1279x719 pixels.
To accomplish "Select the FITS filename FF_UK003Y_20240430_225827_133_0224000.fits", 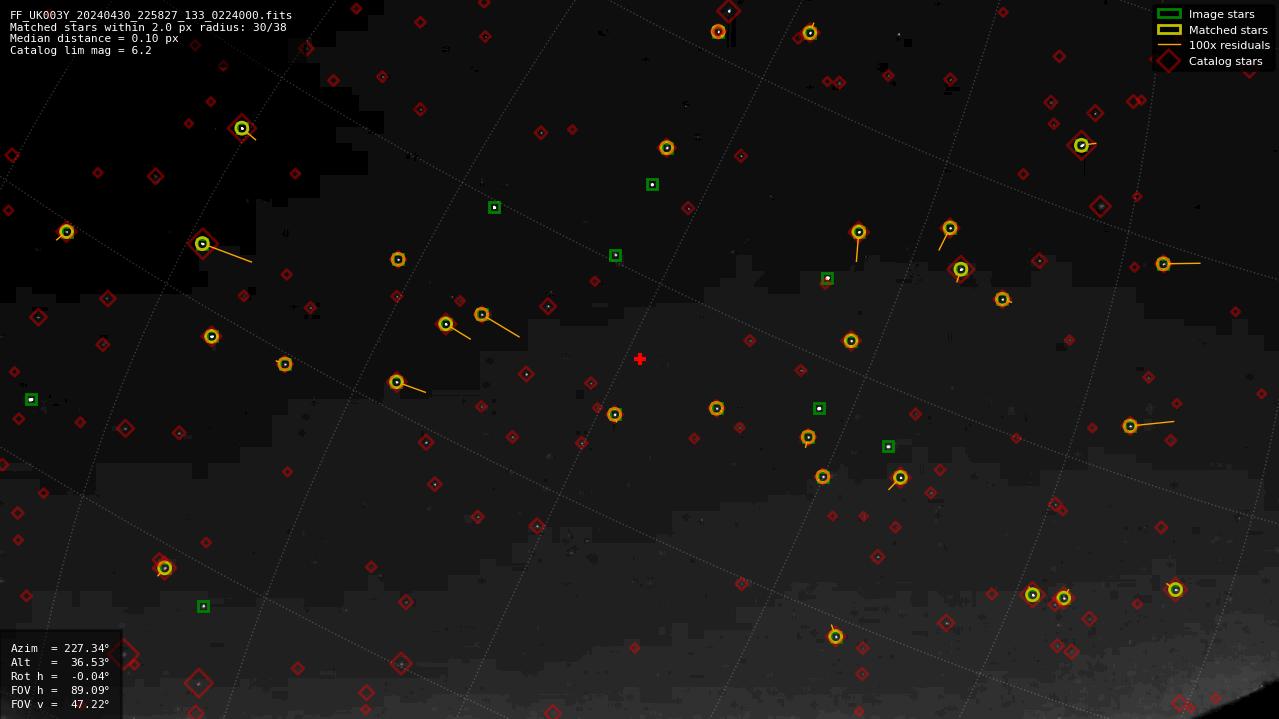I will click(x=151, y=15).
